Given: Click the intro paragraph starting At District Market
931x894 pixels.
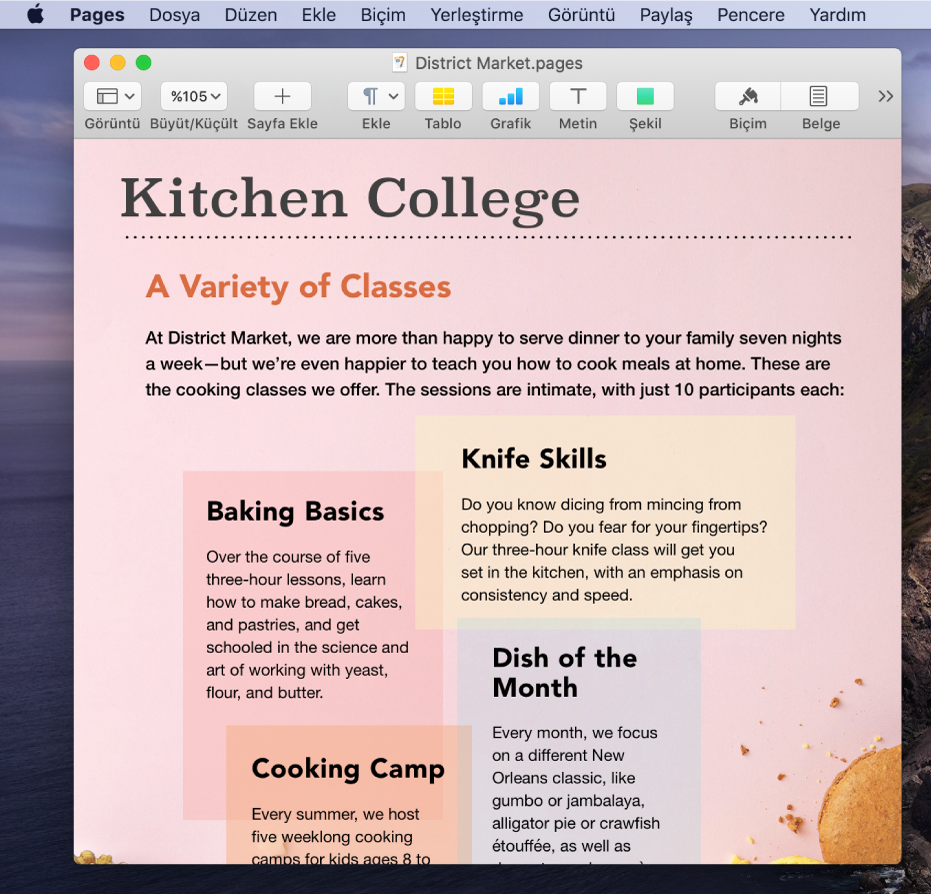Looking at the screenshot, I should (494, 364).
